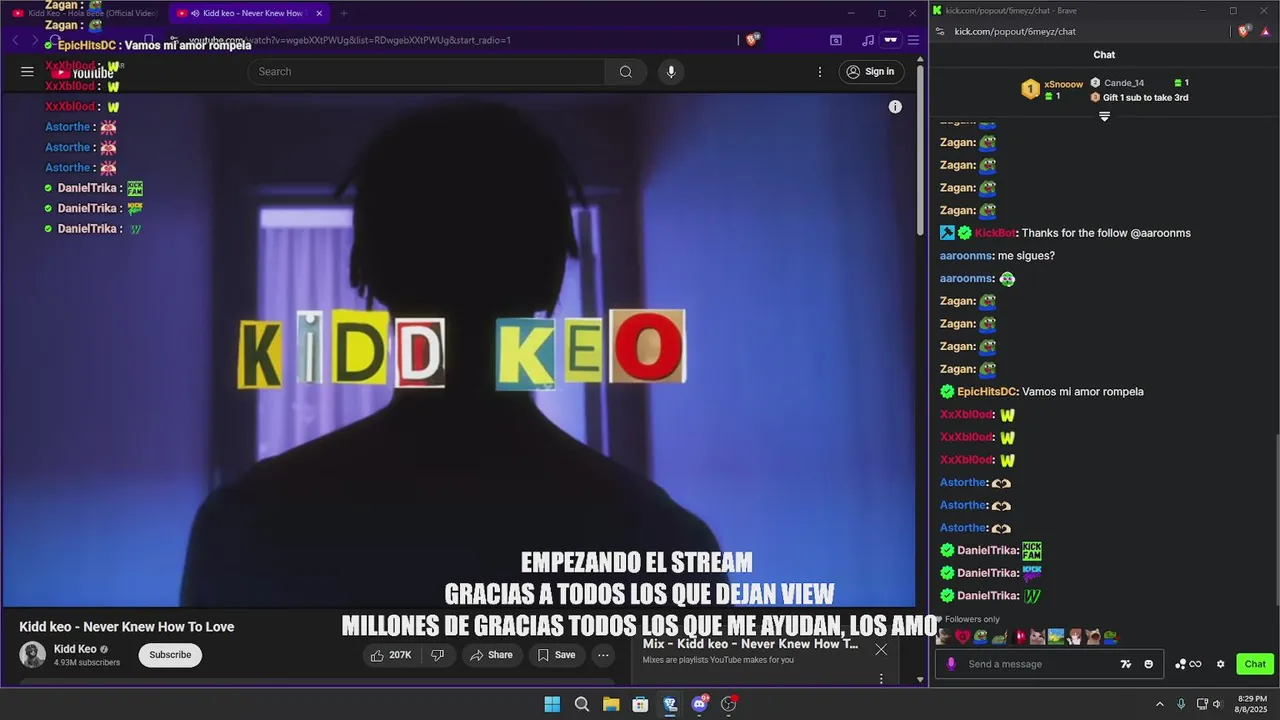1280x720 pixels.
Task: Start voice search with the microphone icon
Action: (x=671, y=71)
